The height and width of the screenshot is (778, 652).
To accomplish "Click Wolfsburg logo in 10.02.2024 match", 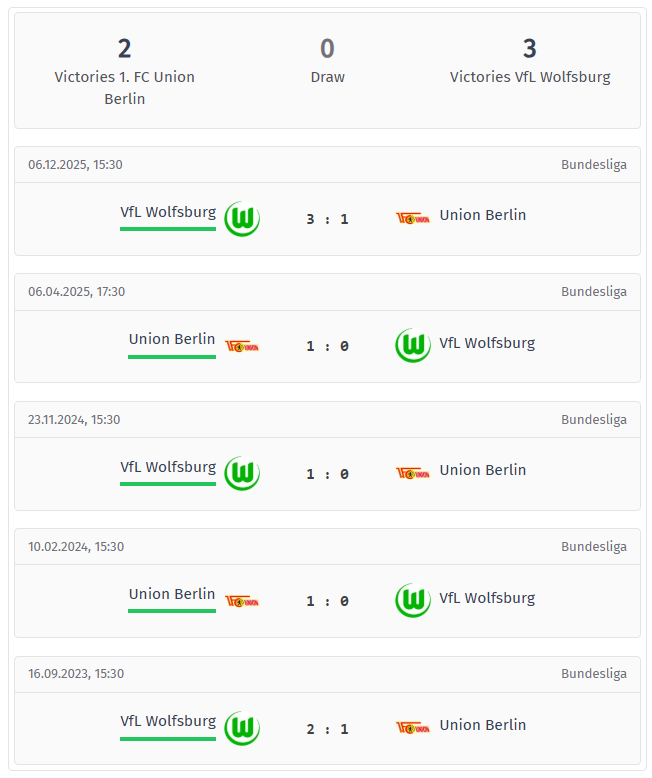I will pyautogui.click(x=412, y=601).
